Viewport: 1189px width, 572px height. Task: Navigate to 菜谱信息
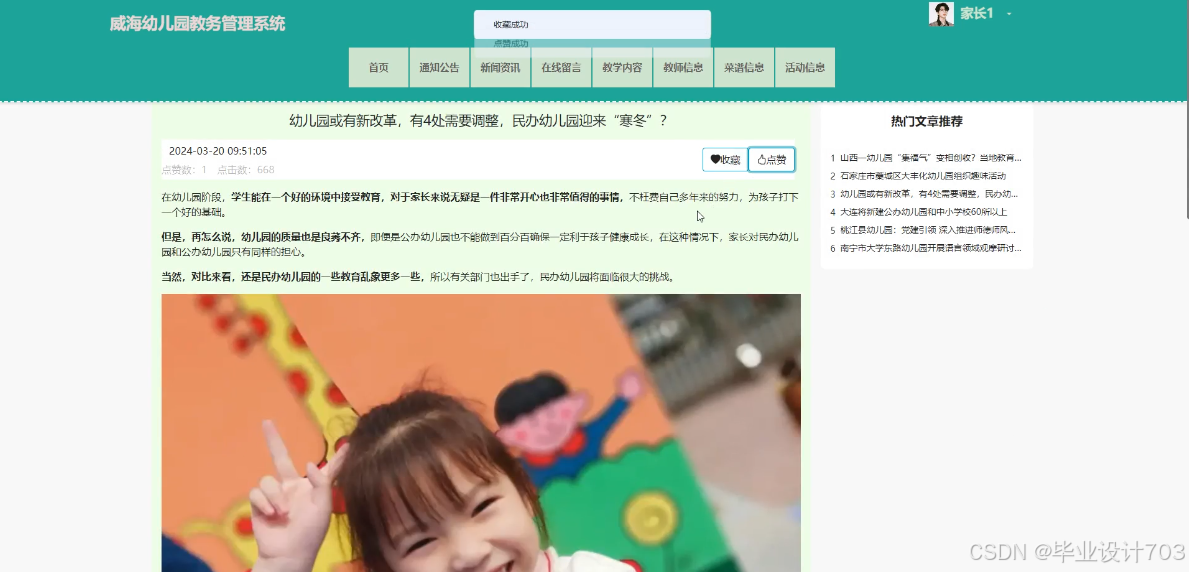744,68
